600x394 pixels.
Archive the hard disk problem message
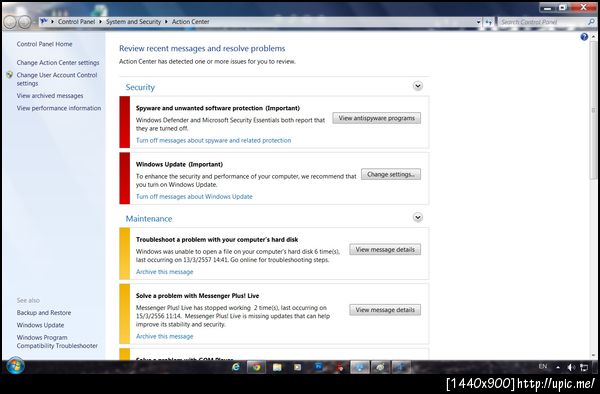pyautogui.click(x=165, y=272)
